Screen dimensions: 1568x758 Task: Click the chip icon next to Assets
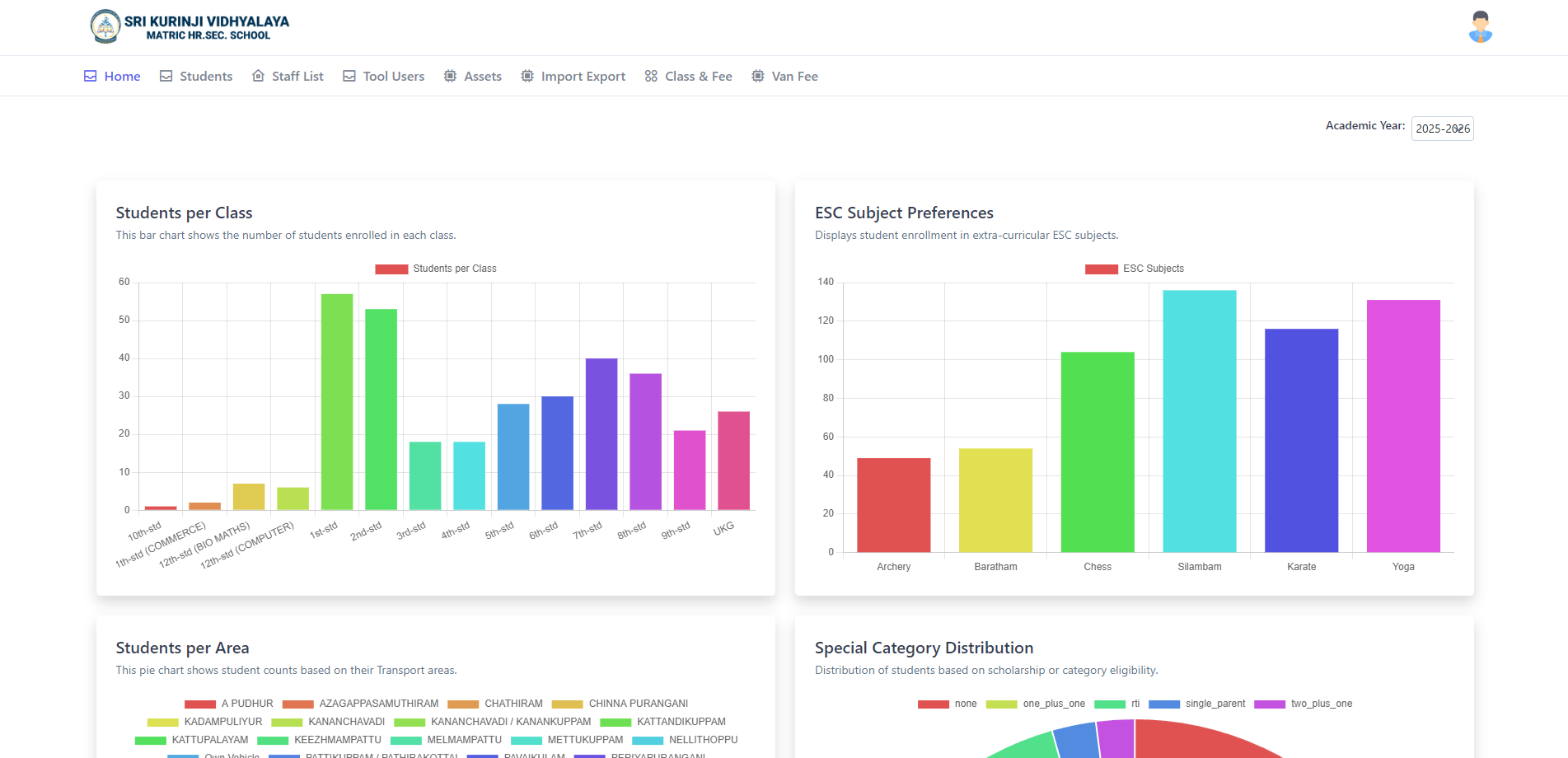tap(450, 76)
